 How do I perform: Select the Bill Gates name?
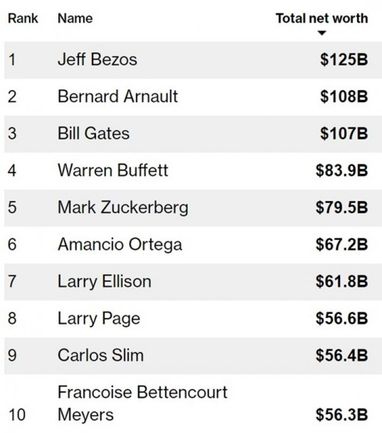point(93,134)
